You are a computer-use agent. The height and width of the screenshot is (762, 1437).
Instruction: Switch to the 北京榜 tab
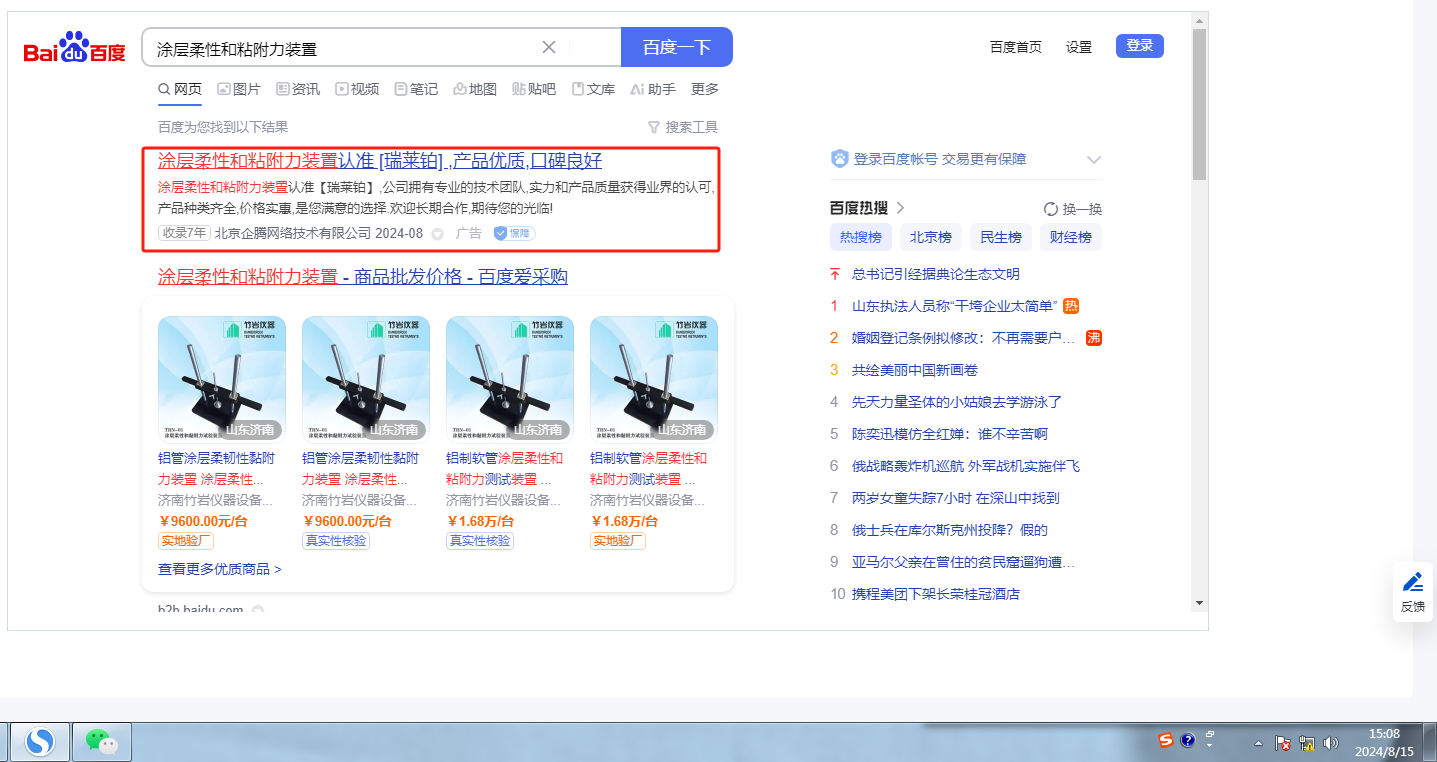pos(931,237)
